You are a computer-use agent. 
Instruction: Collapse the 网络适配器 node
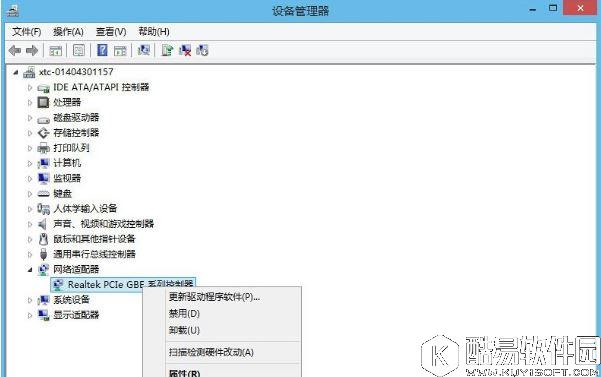click(30, 270)
